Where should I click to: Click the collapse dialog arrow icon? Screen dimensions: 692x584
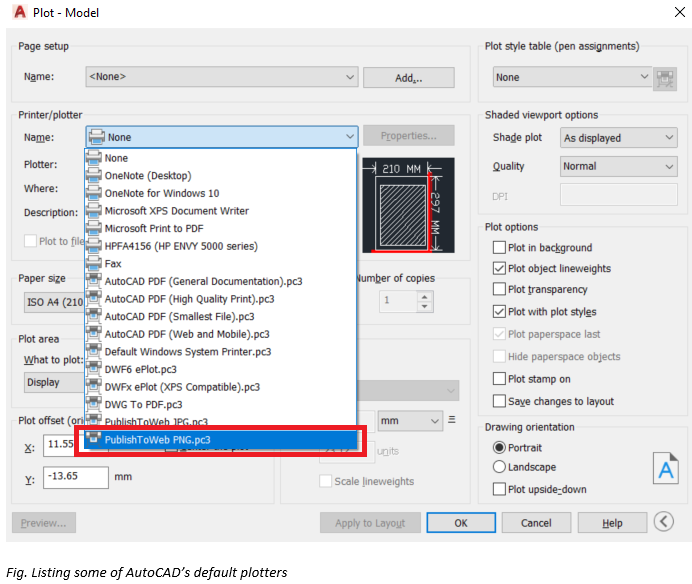tap(664, 522)
